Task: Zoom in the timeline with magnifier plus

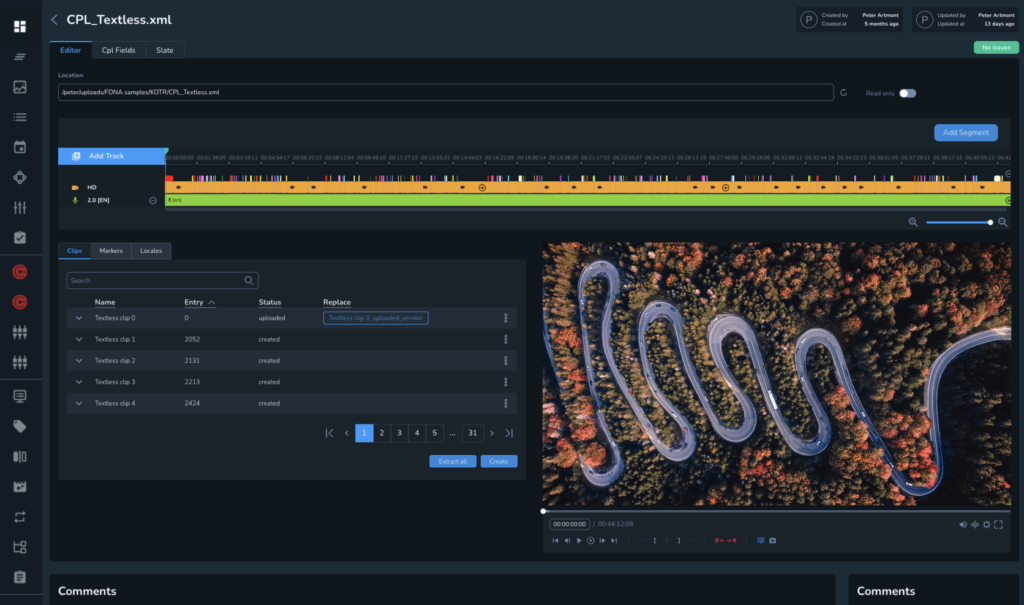Action: coord(1003,222)
